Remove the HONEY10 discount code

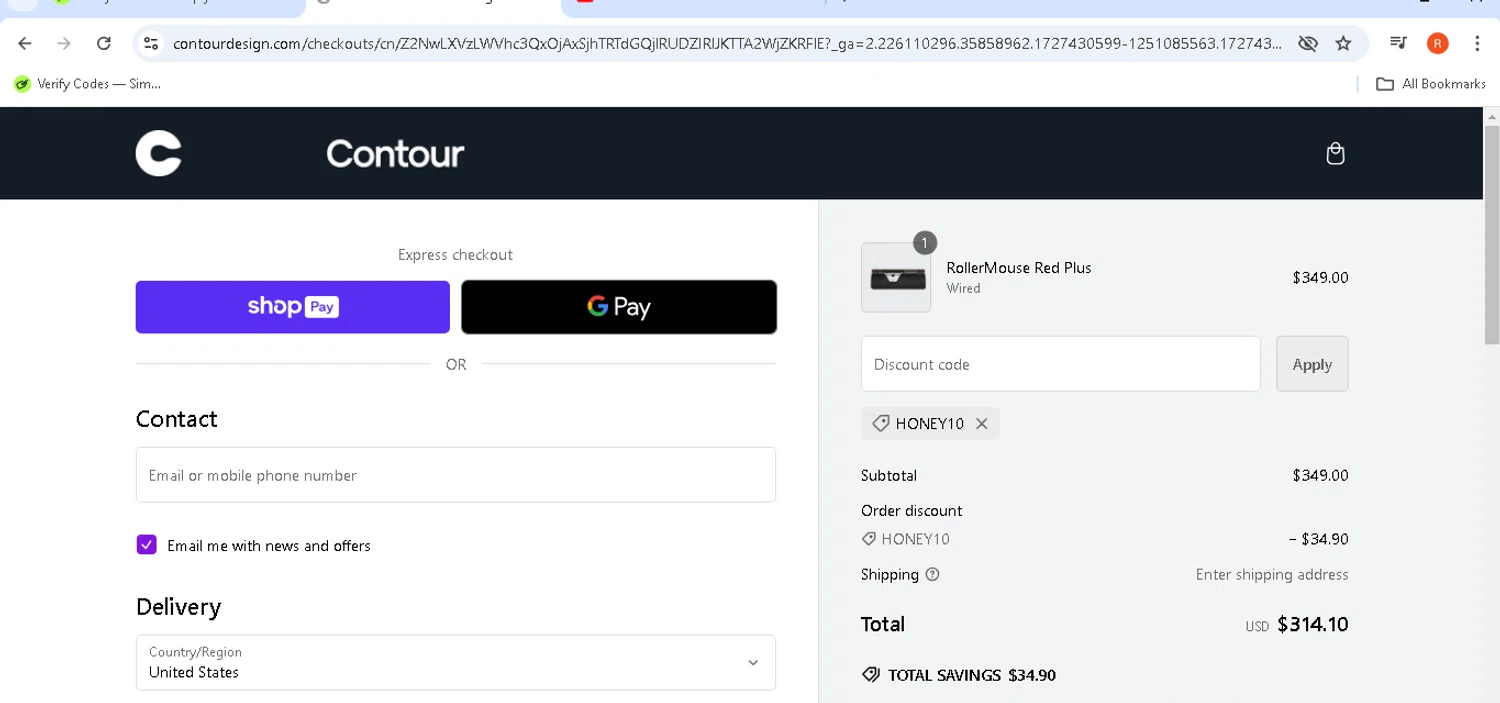pos(982,424)
